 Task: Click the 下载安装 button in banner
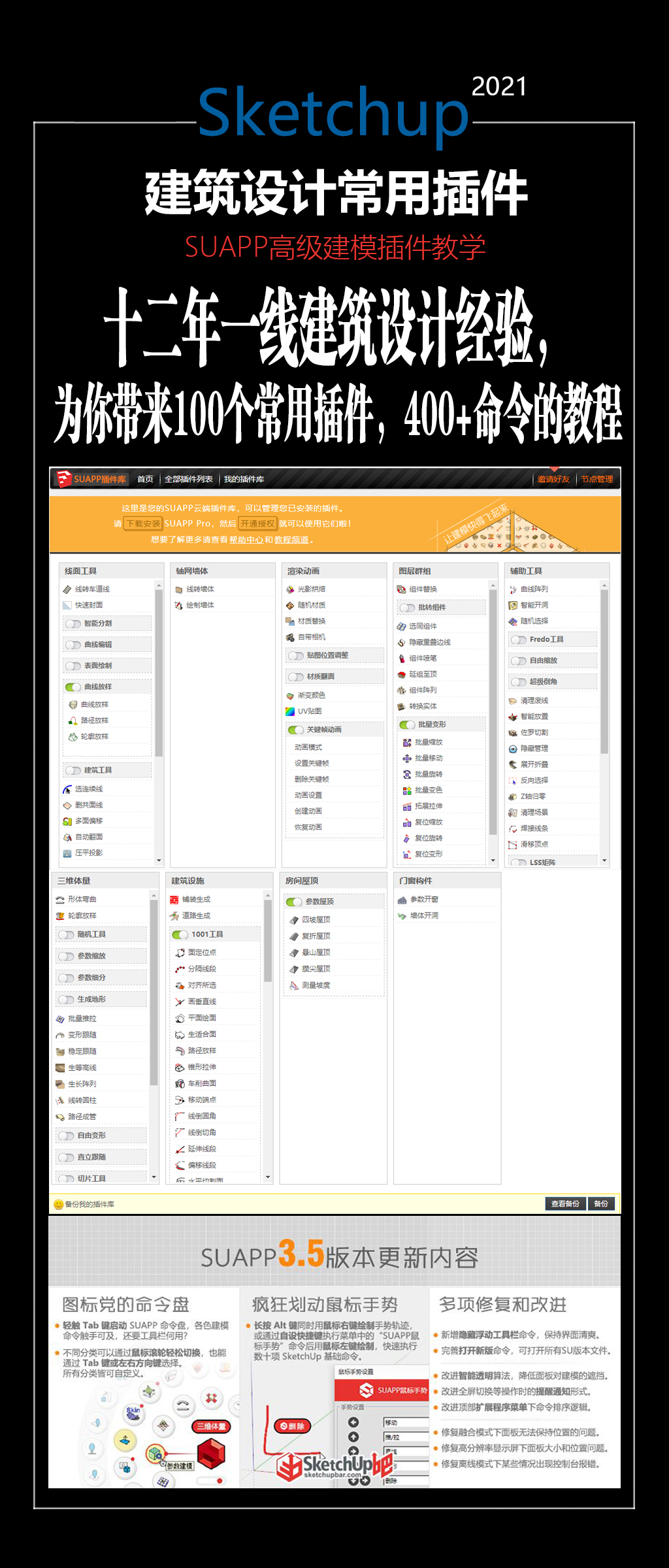point(143,524)
